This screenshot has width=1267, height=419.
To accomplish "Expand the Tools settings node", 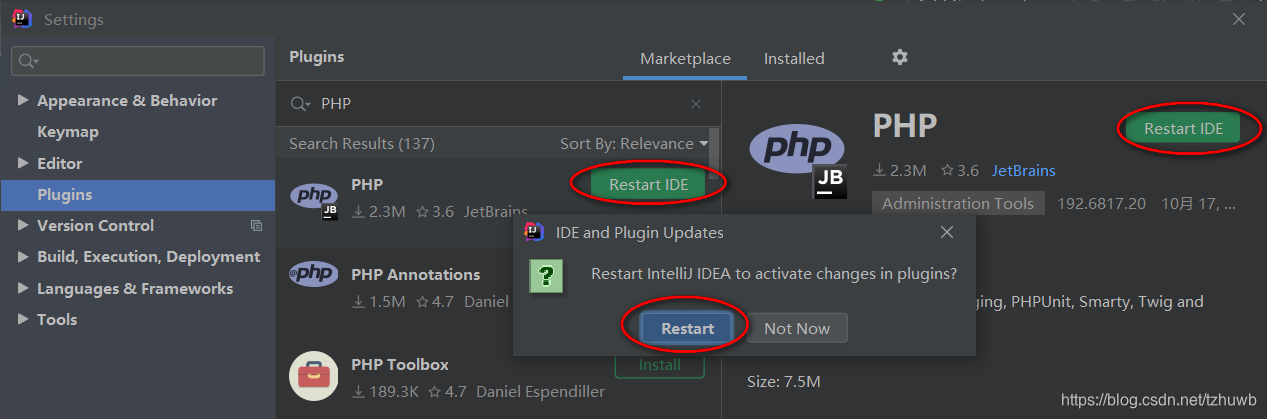I will [23, 320].
